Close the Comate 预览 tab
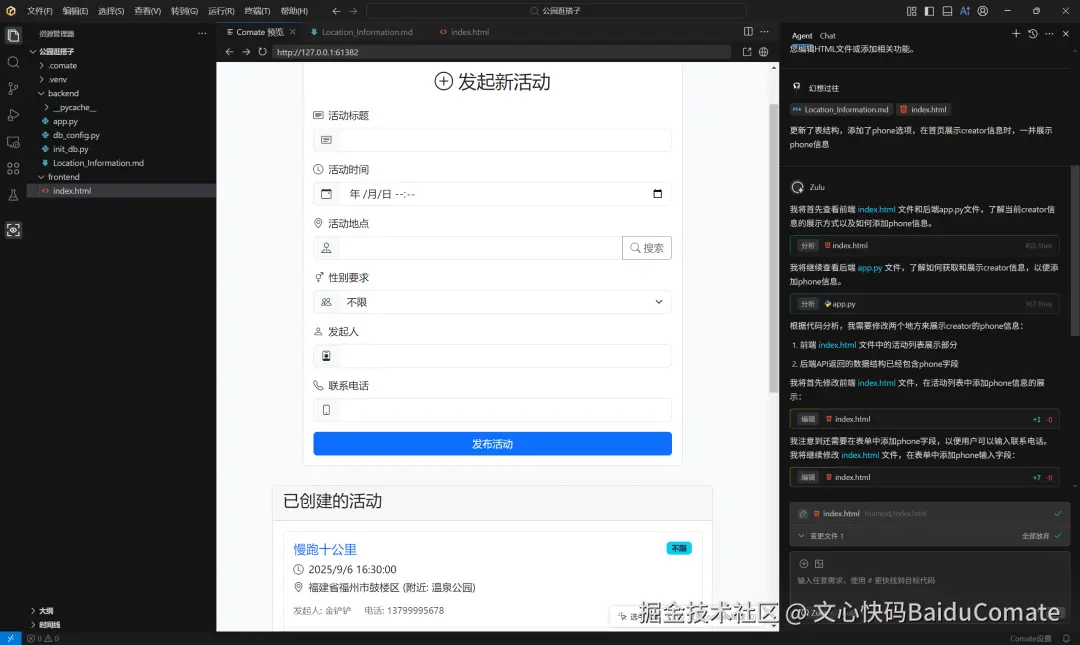Screen dimensions: 1080x645 coord(293,32)
